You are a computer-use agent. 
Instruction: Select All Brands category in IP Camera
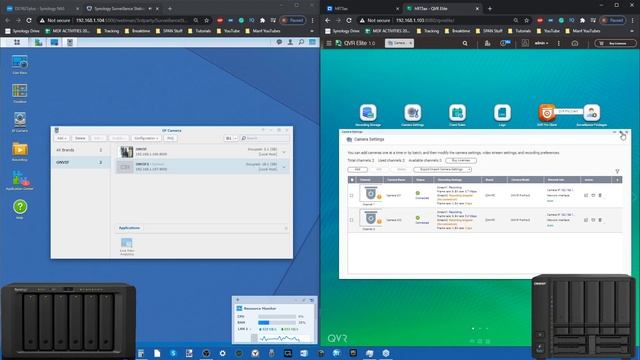point(79,150)
